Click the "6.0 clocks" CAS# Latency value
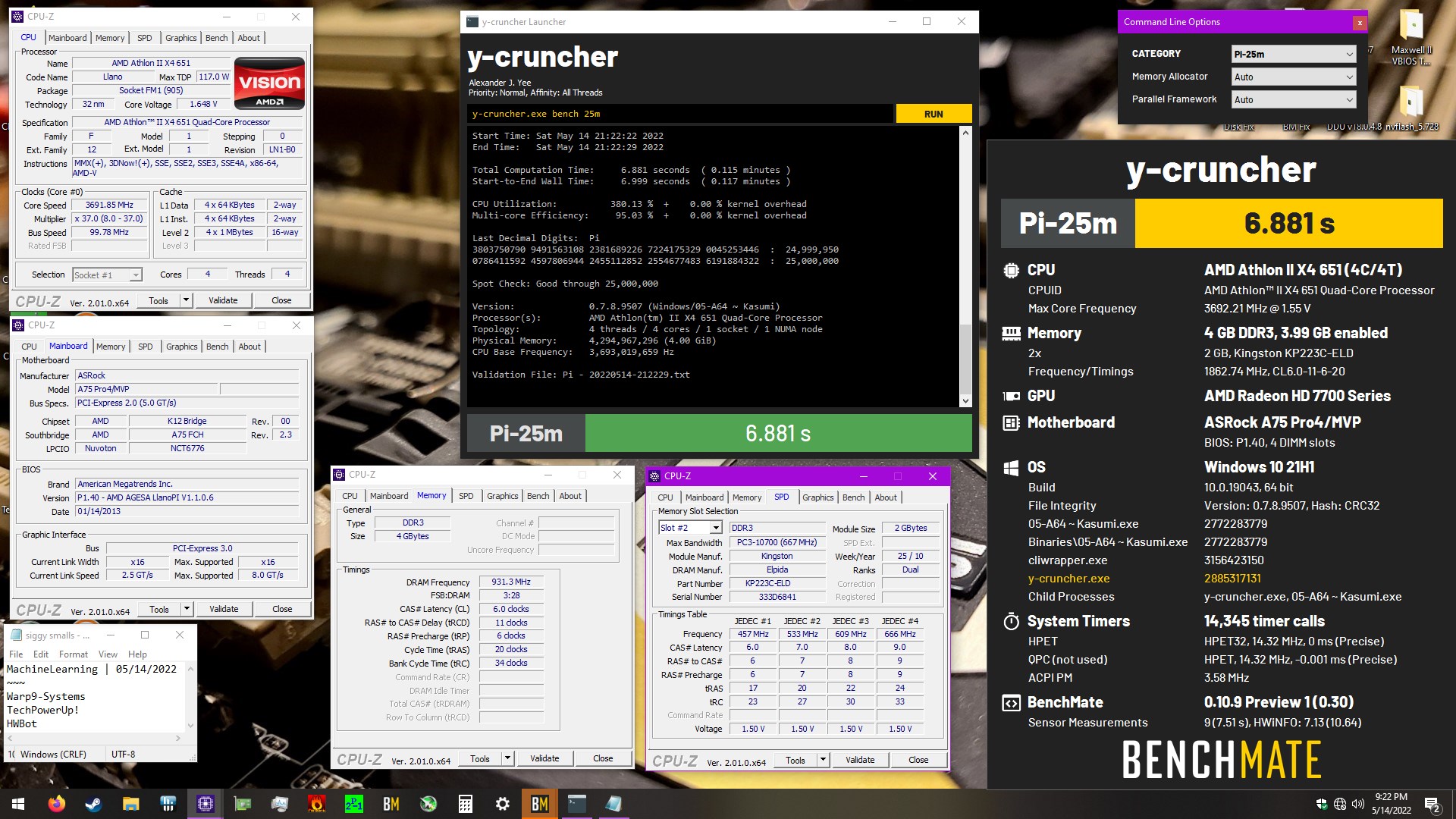 511,609
